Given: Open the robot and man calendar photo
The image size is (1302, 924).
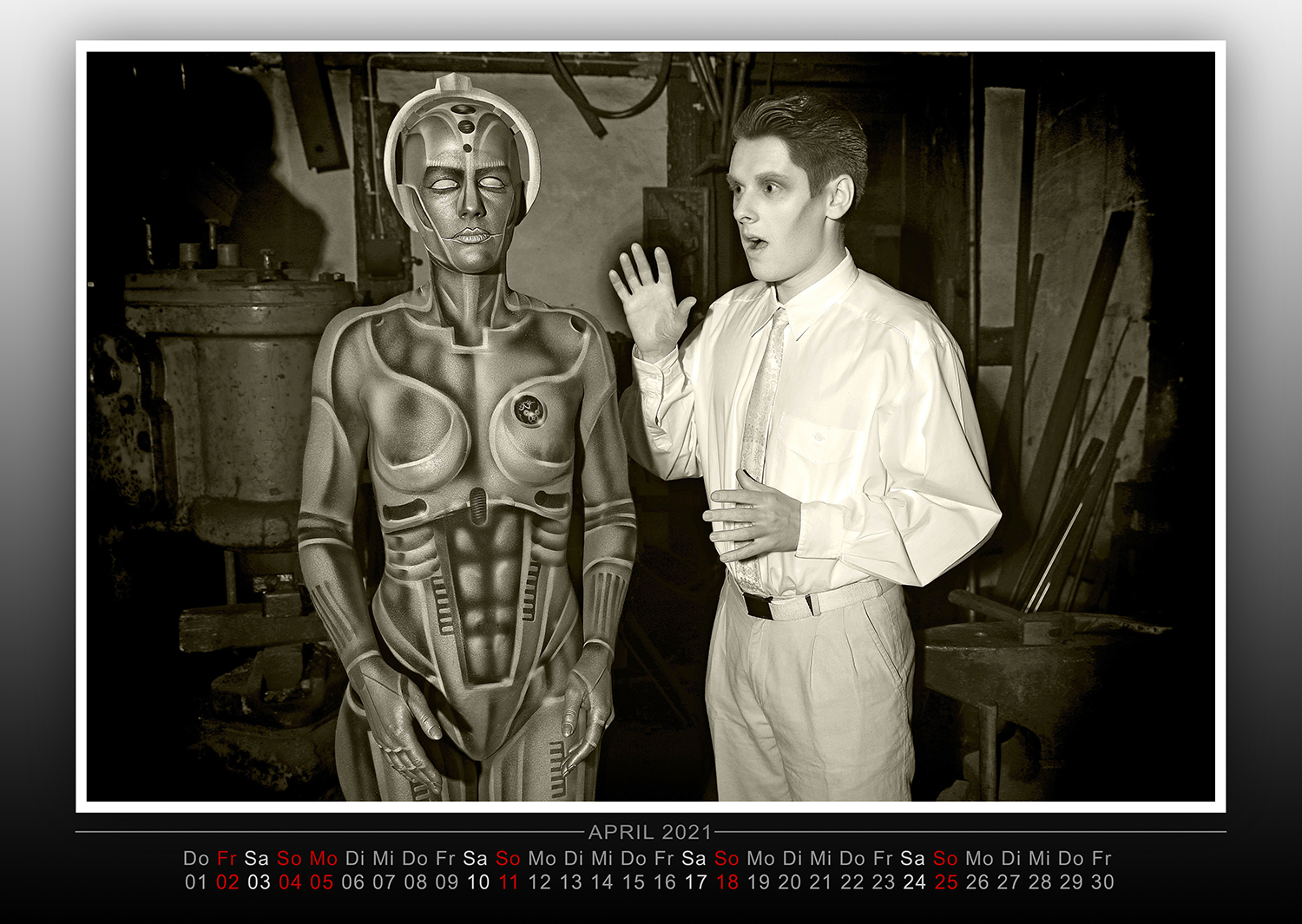Looking at the screenshot, I should click(x=651, y=426).
